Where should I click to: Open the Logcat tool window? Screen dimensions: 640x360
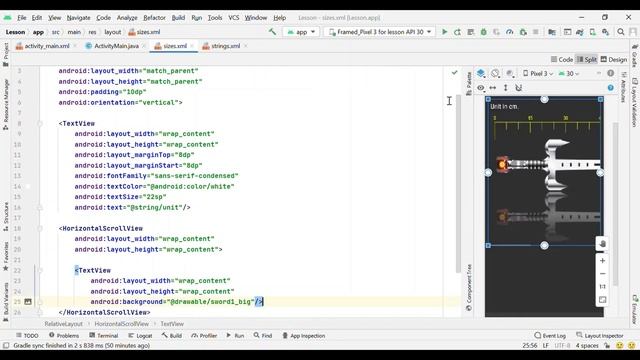coord(140,336)
